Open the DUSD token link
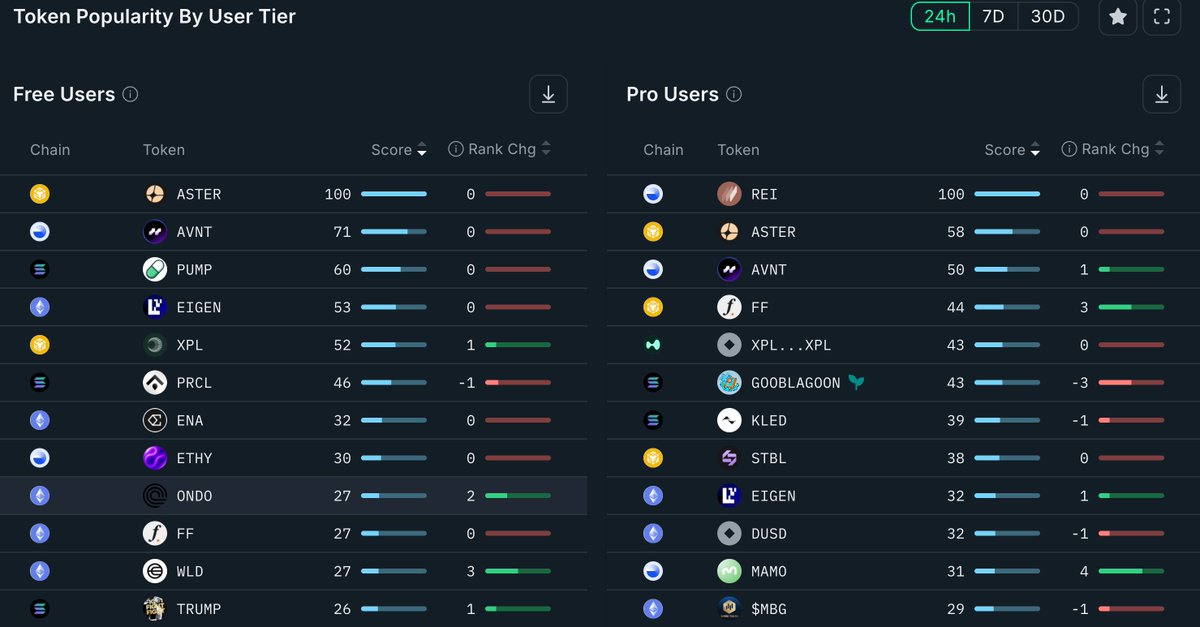 (769, 534)
